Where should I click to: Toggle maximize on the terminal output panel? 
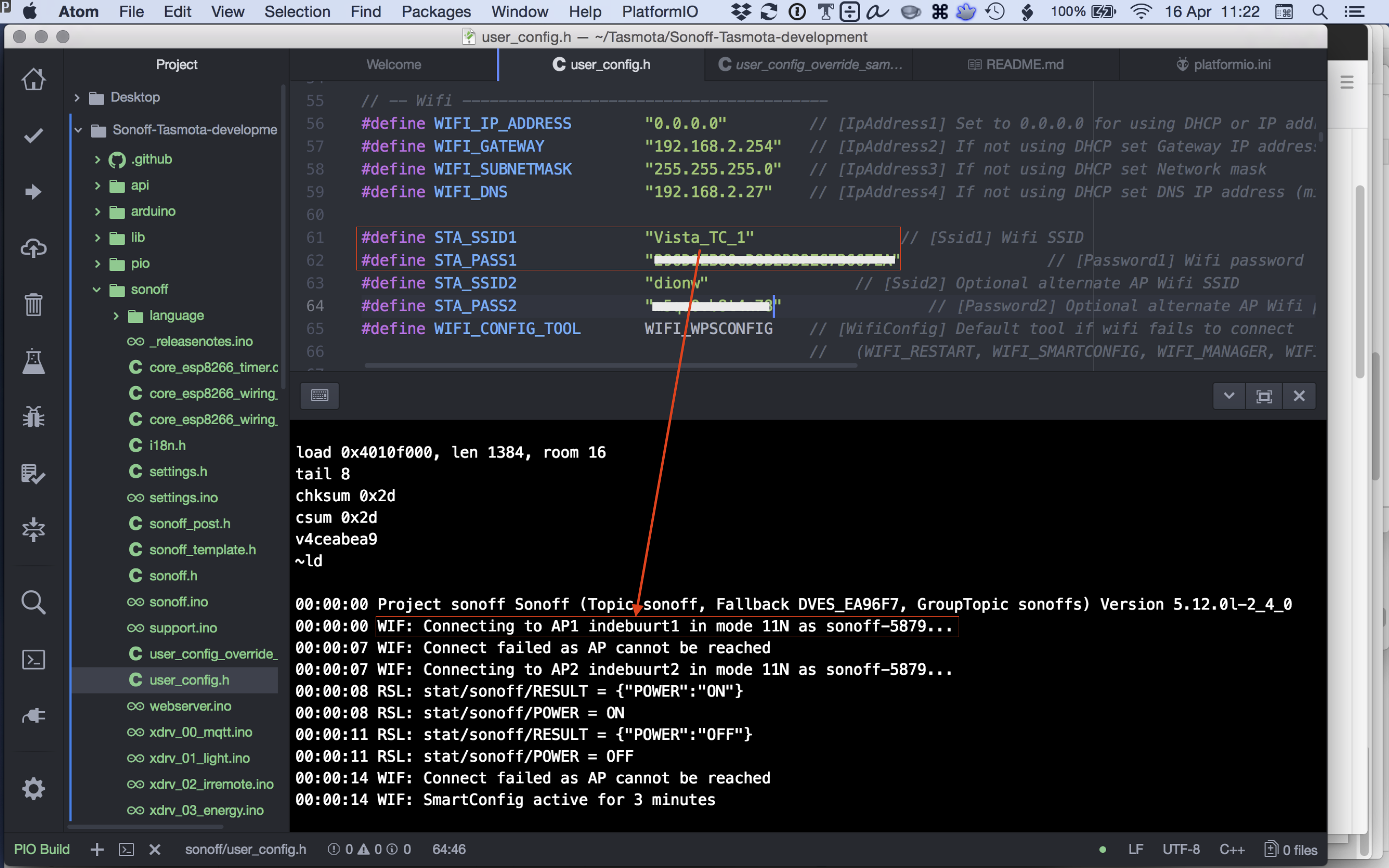(1265, 395)
